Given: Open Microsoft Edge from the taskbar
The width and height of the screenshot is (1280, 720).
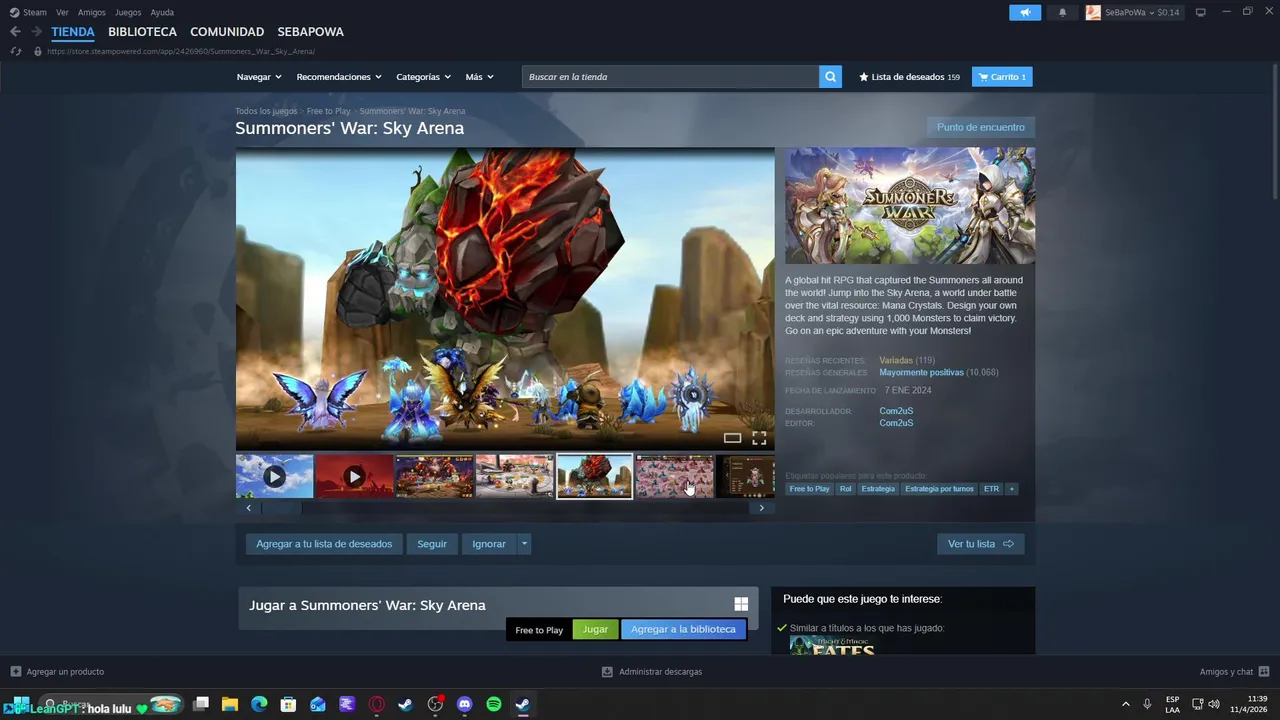Looking at the screenshot, I should coord(259,704).
